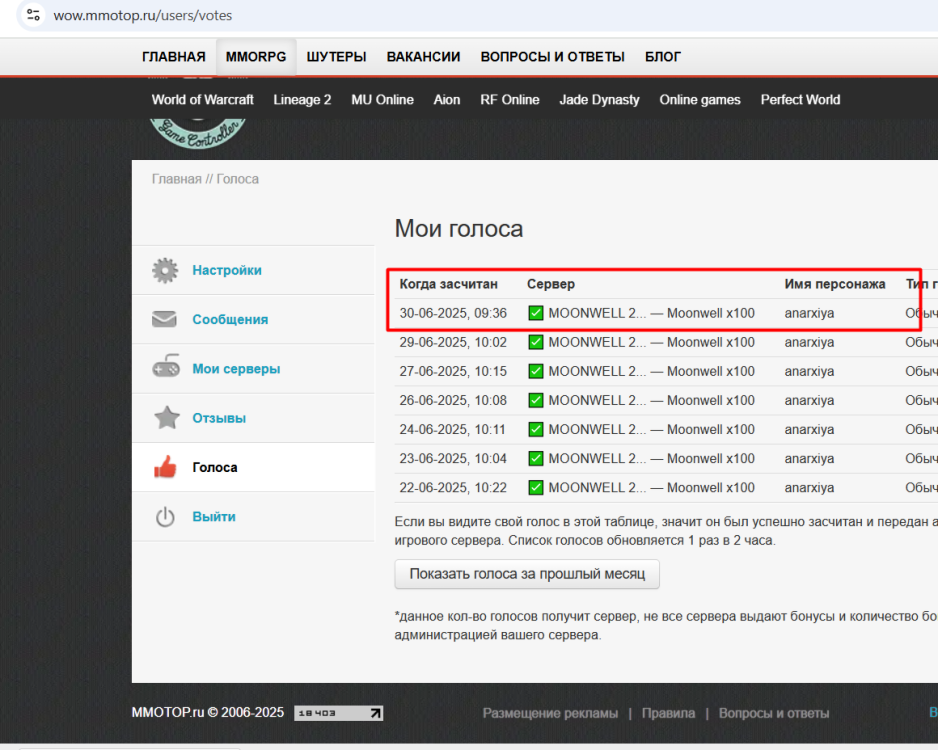Click the Главная breadcrumb link
938x750 pixels.
pyautogui.click(x=175, y=179)
